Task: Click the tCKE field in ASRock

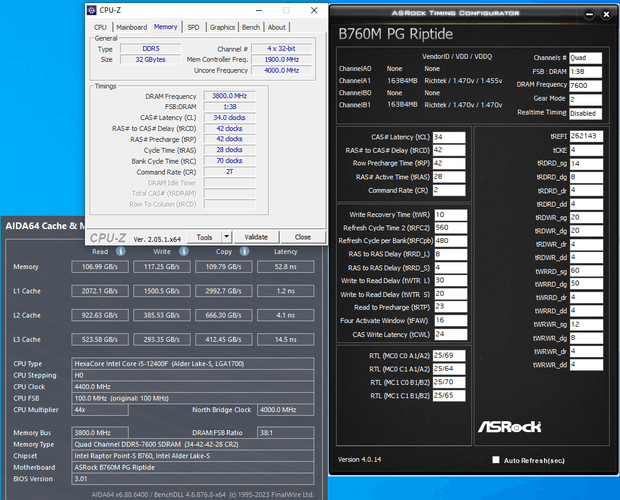Action: click(x=586, y=150)
